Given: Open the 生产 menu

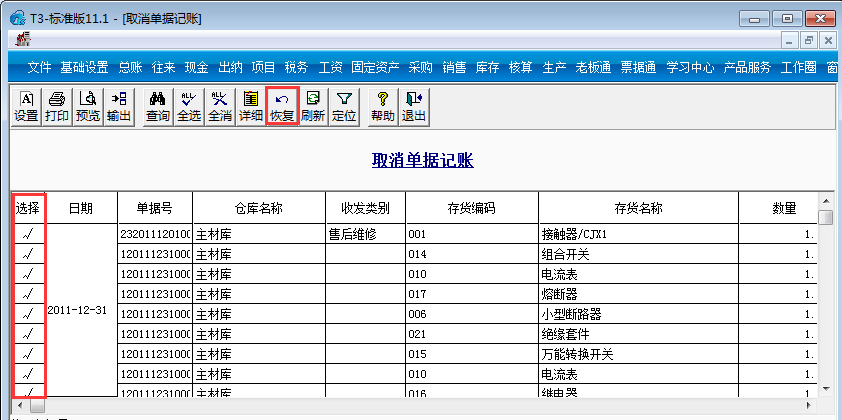Looking at the screenshot, I should click(554, 67).
